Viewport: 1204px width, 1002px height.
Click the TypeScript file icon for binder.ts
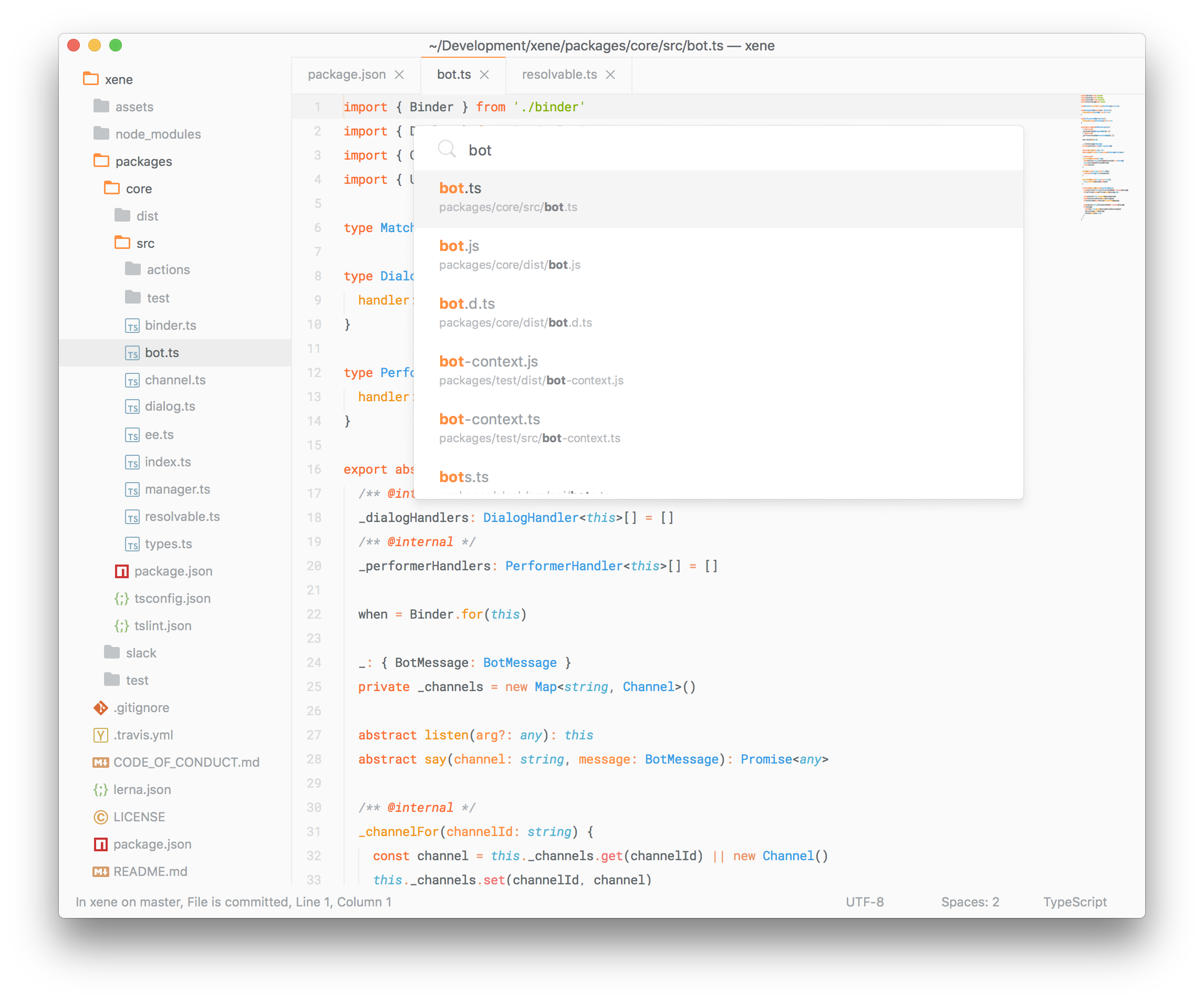(x=131, y=324)
